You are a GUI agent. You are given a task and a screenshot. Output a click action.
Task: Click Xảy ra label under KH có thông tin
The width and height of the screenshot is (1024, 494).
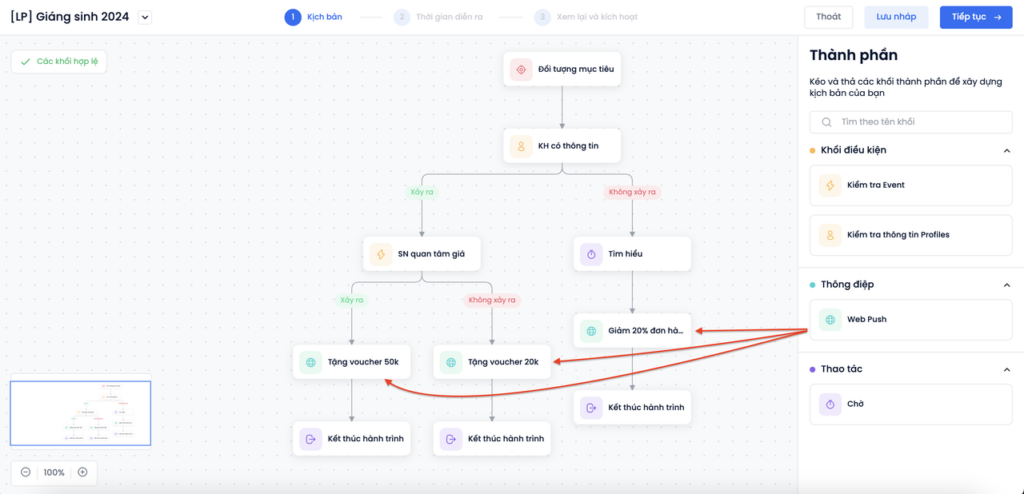pos(422,193)
